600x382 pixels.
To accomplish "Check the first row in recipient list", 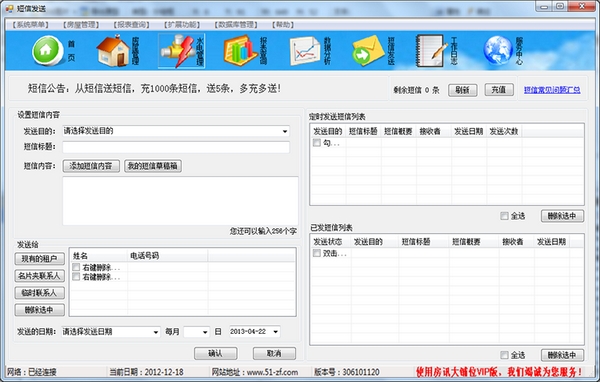I will tap(76, 267).
